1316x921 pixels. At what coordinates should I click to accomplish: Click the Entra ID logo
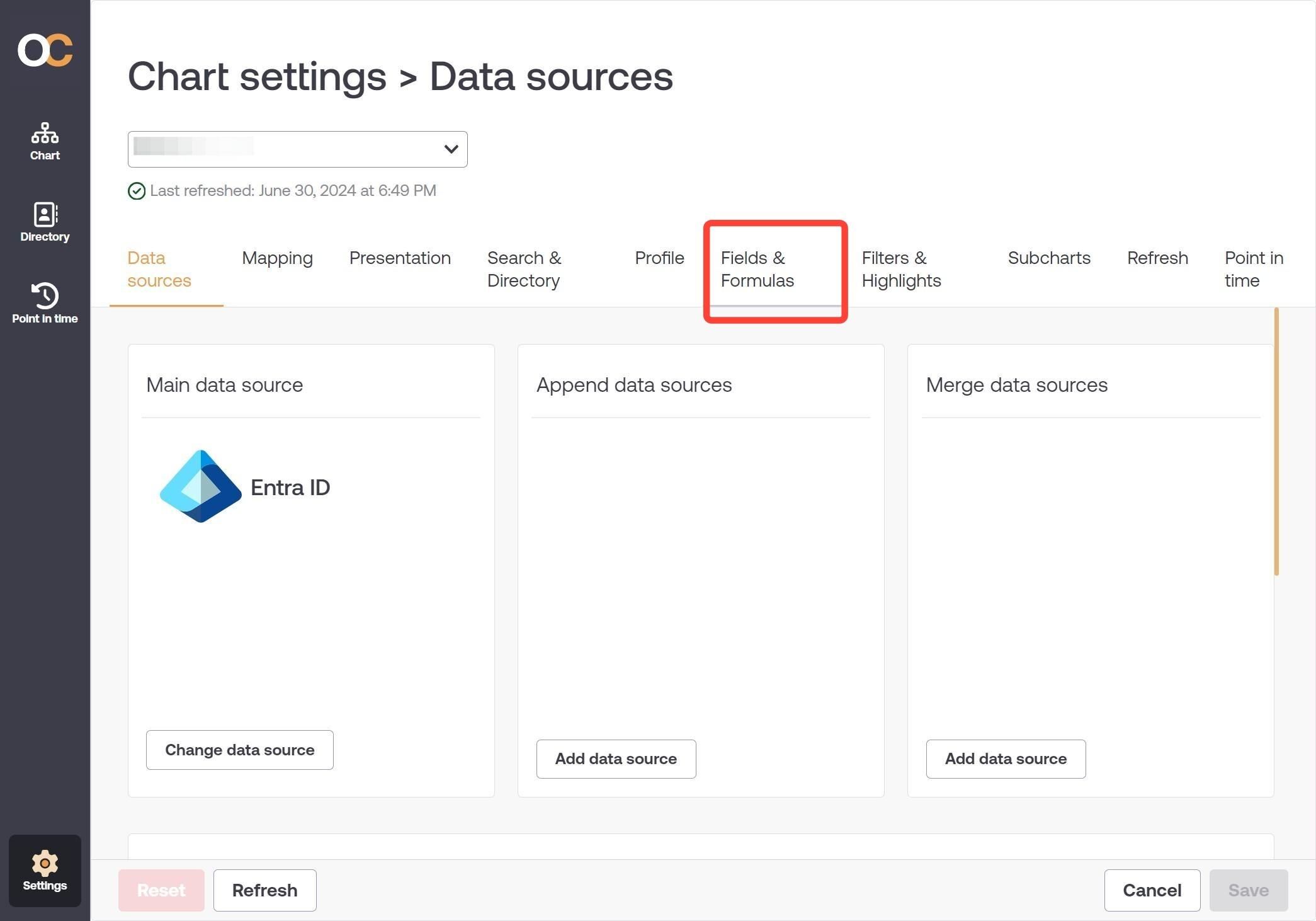click(200, 486)
